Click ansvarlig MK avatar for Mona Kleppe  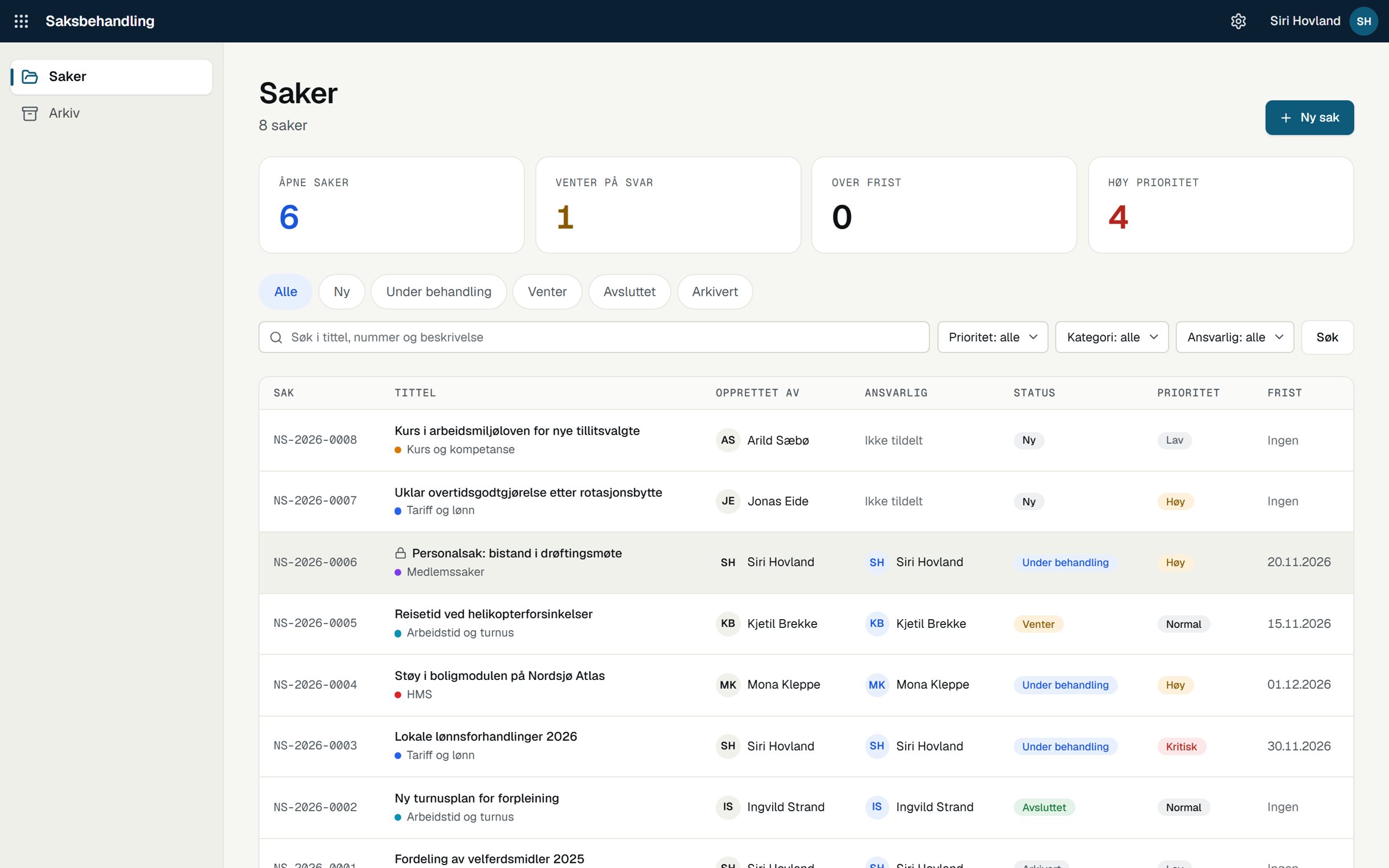pyautogui.click(x=877, y=685)
